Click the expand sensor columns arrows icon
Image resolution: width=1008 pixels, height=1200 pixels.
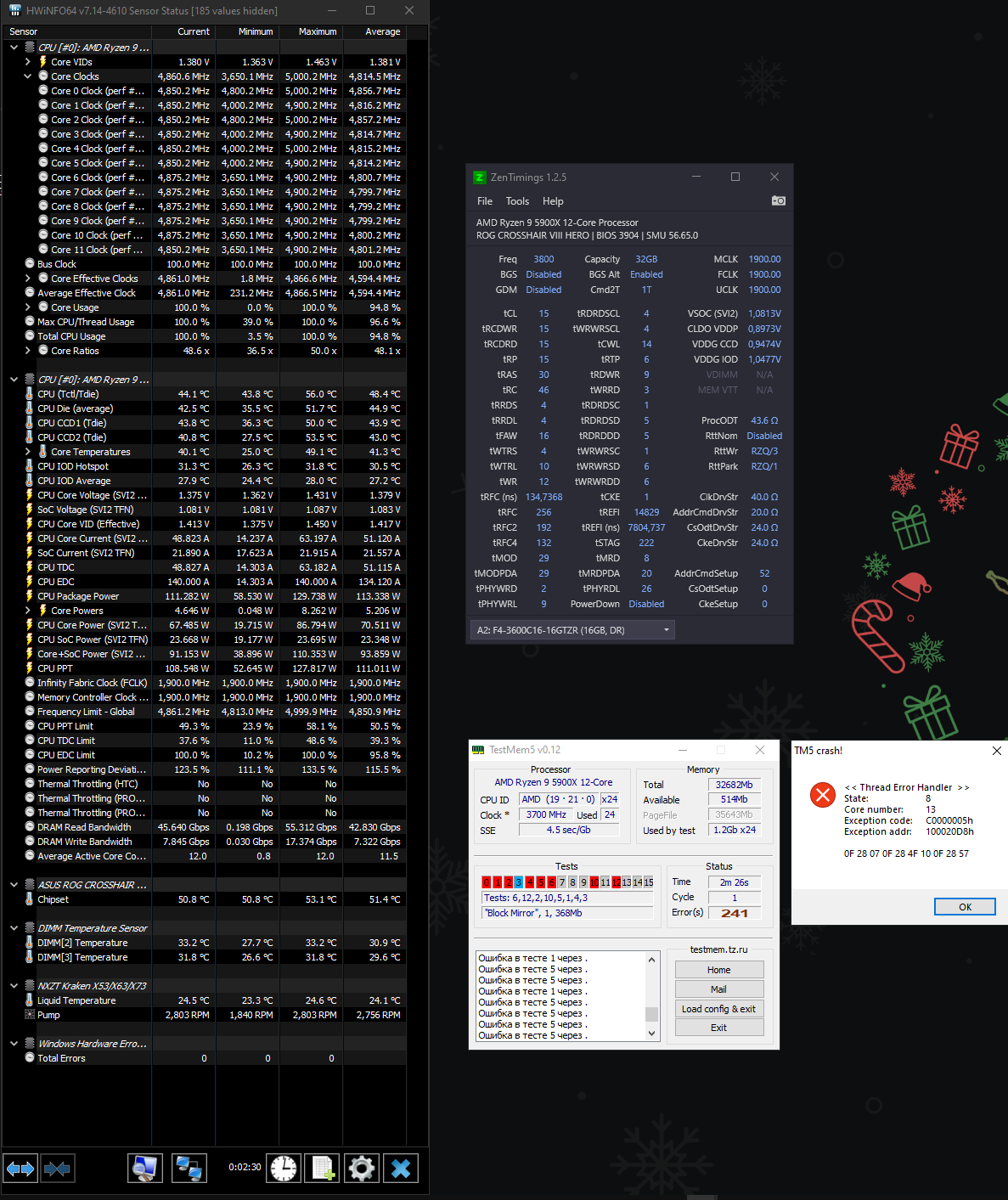tap(20, 1169)
